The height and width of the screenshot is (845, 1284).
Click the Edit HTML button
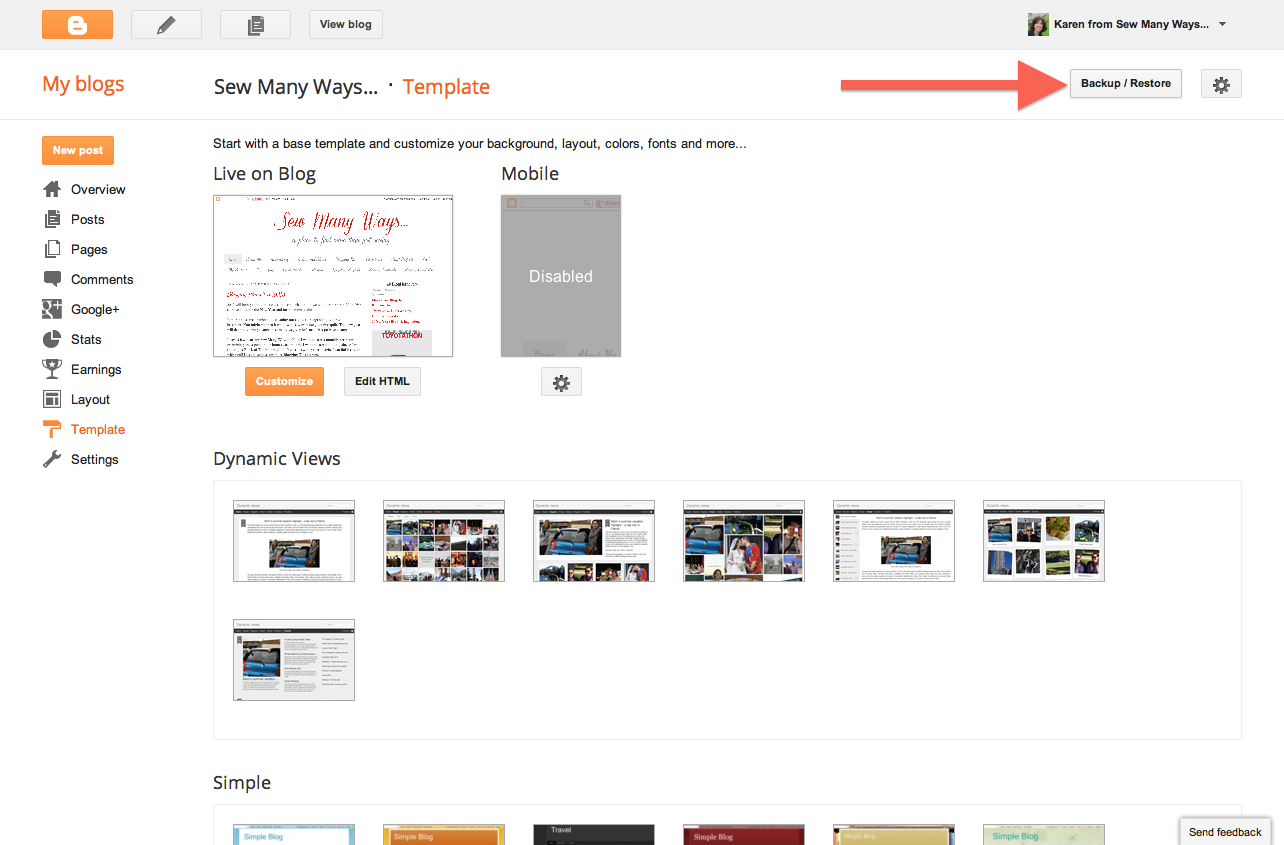point(381,381)
